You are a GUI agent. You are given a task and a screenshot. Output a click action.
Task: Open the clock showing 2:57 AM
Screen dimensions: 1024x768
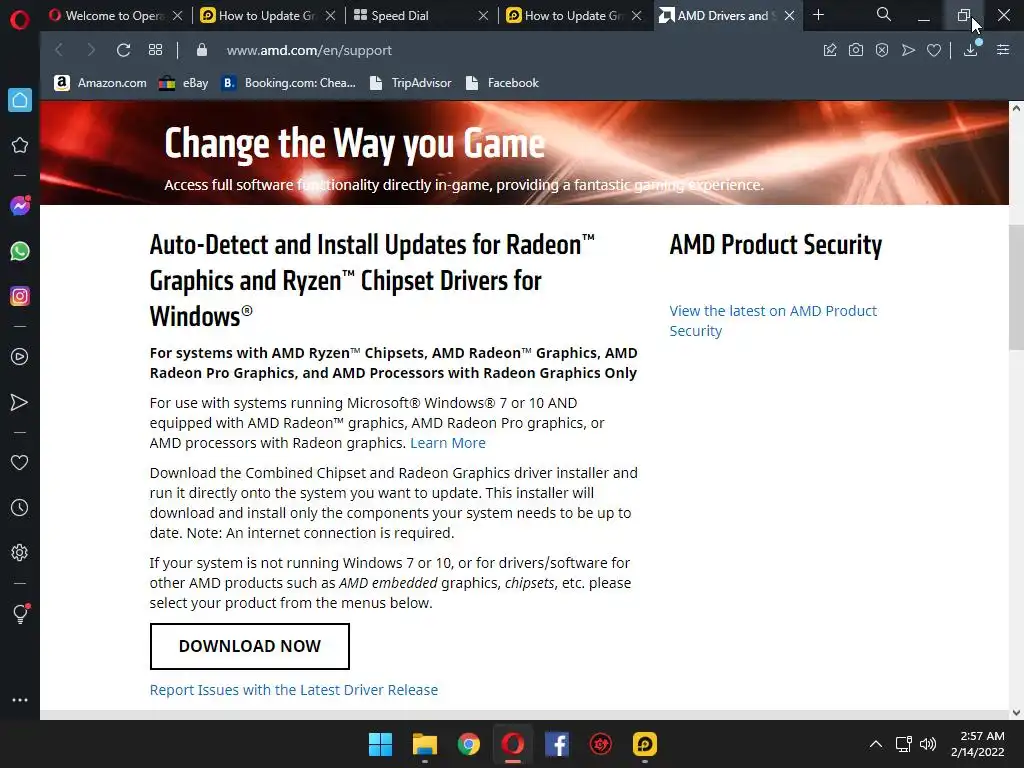978,744
